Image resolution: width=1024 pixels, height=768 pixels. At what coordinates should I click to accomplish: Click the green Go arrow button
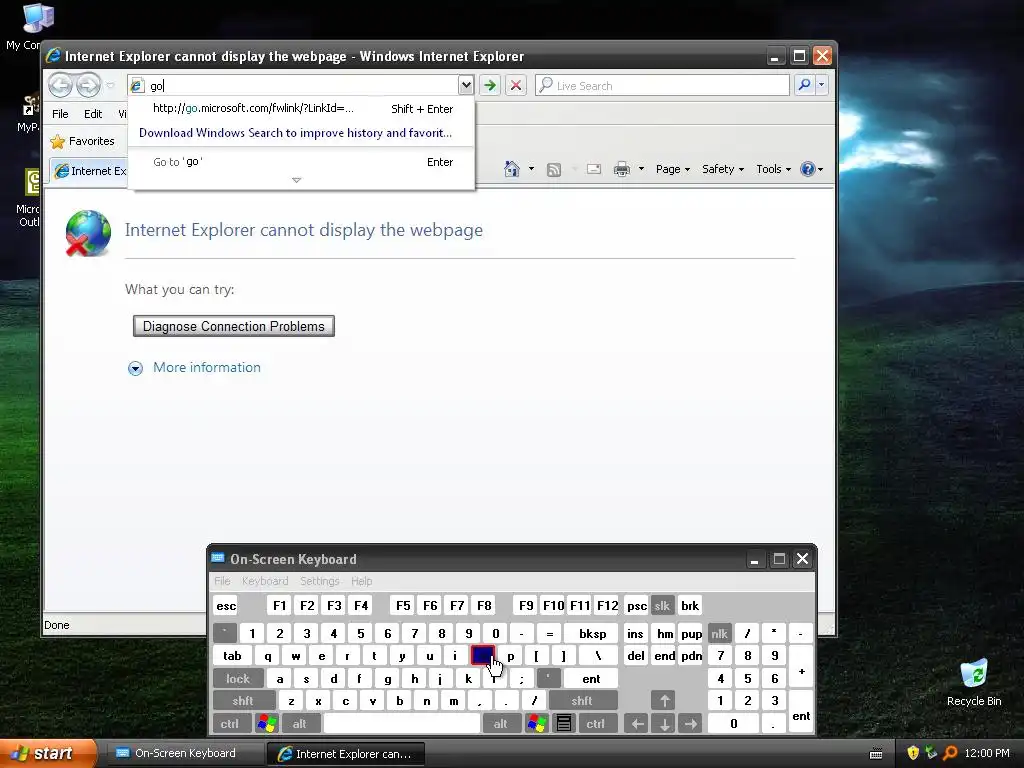[490, 85]
